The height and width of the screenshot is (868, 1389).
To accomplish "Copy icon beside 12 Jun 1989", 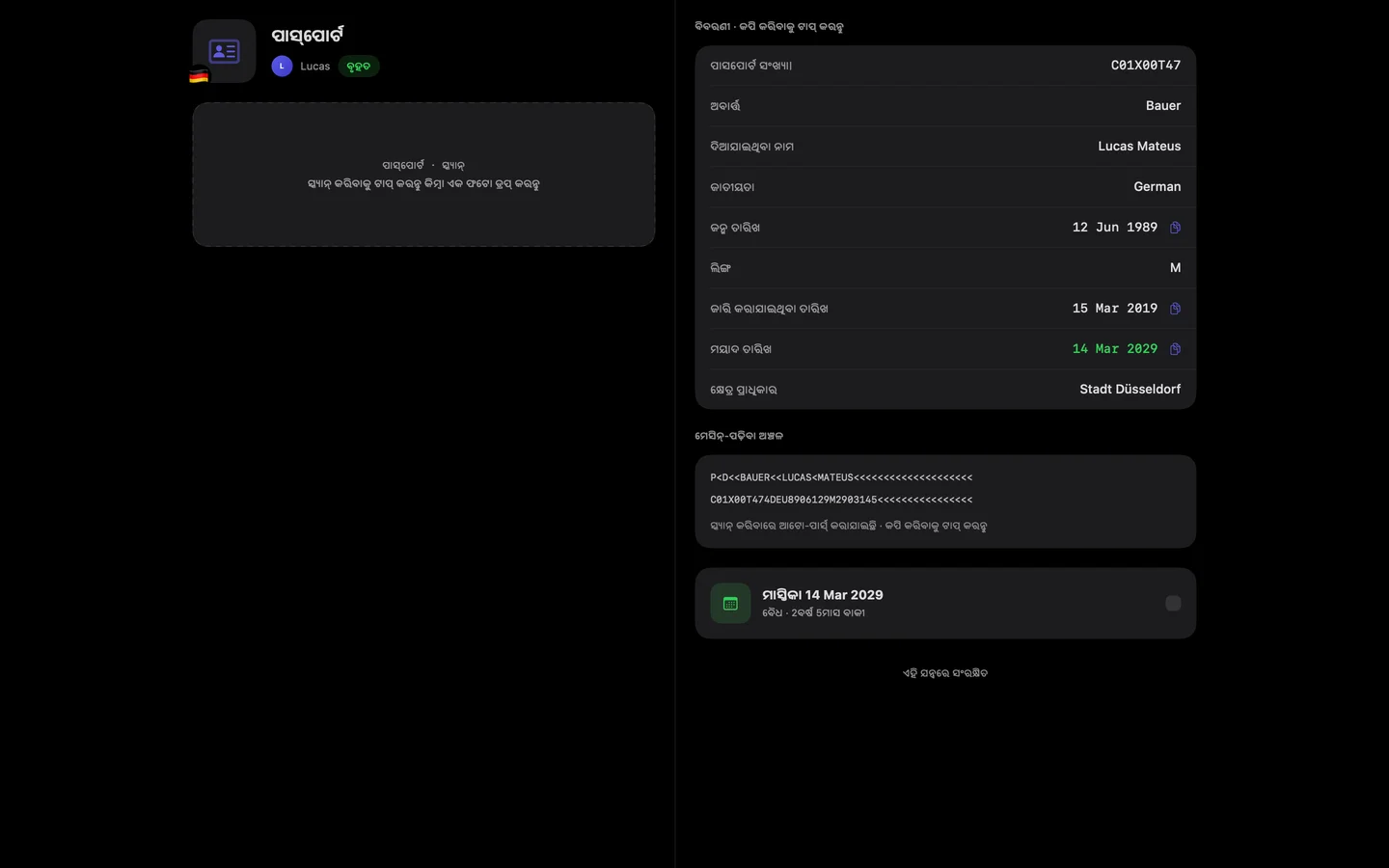I will (x=1175, y=228).
